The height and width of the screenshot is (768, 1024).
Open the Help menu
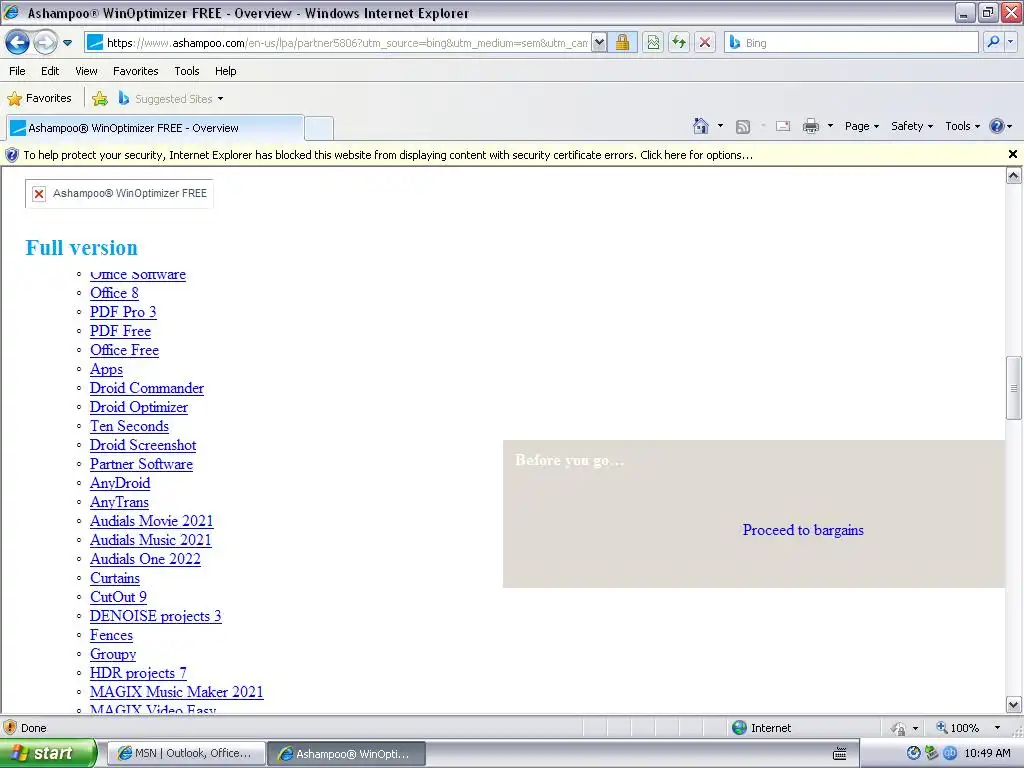coord(226,71)
